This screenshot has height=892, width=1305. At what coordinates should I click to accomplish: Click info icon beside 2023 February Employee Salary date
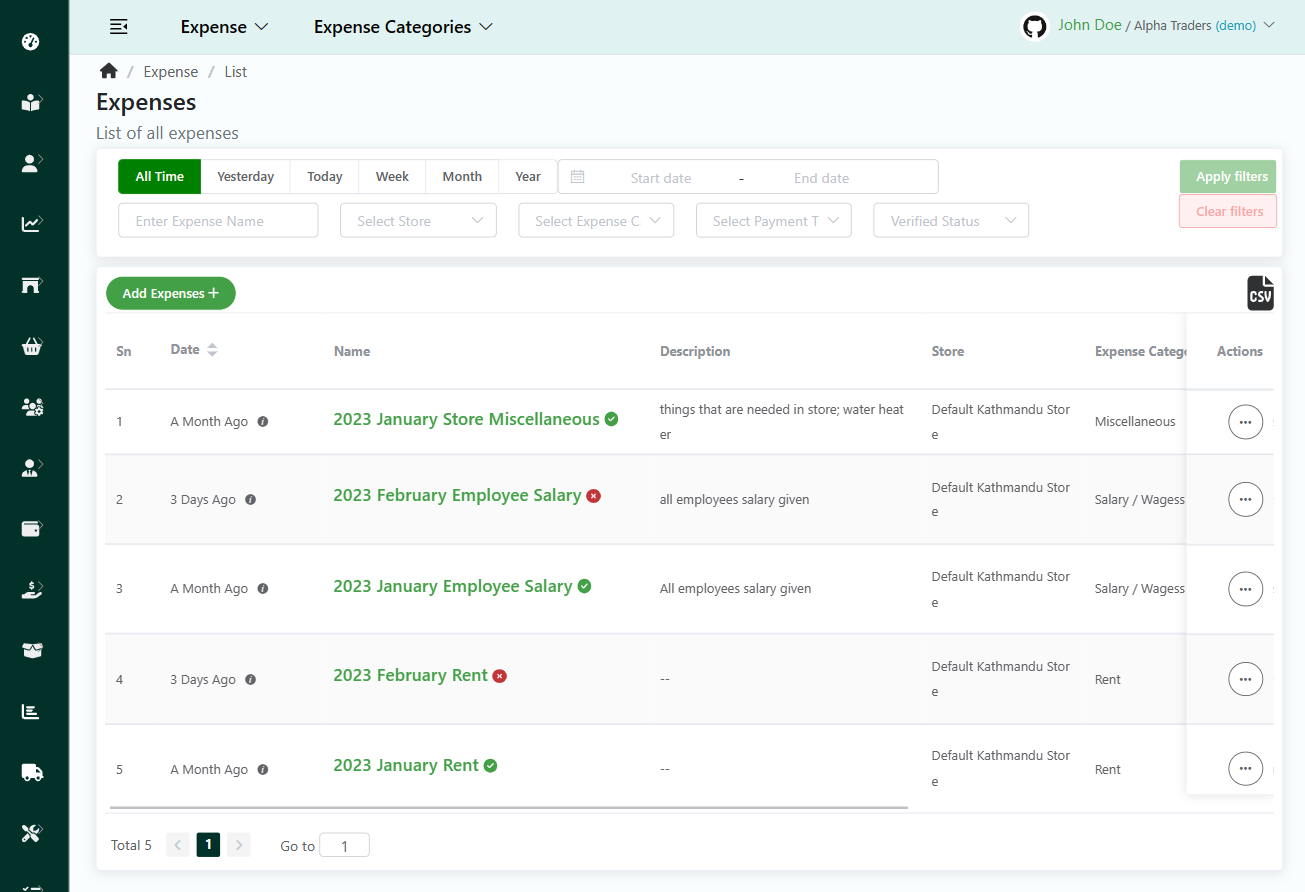click(x=251, y=500)
